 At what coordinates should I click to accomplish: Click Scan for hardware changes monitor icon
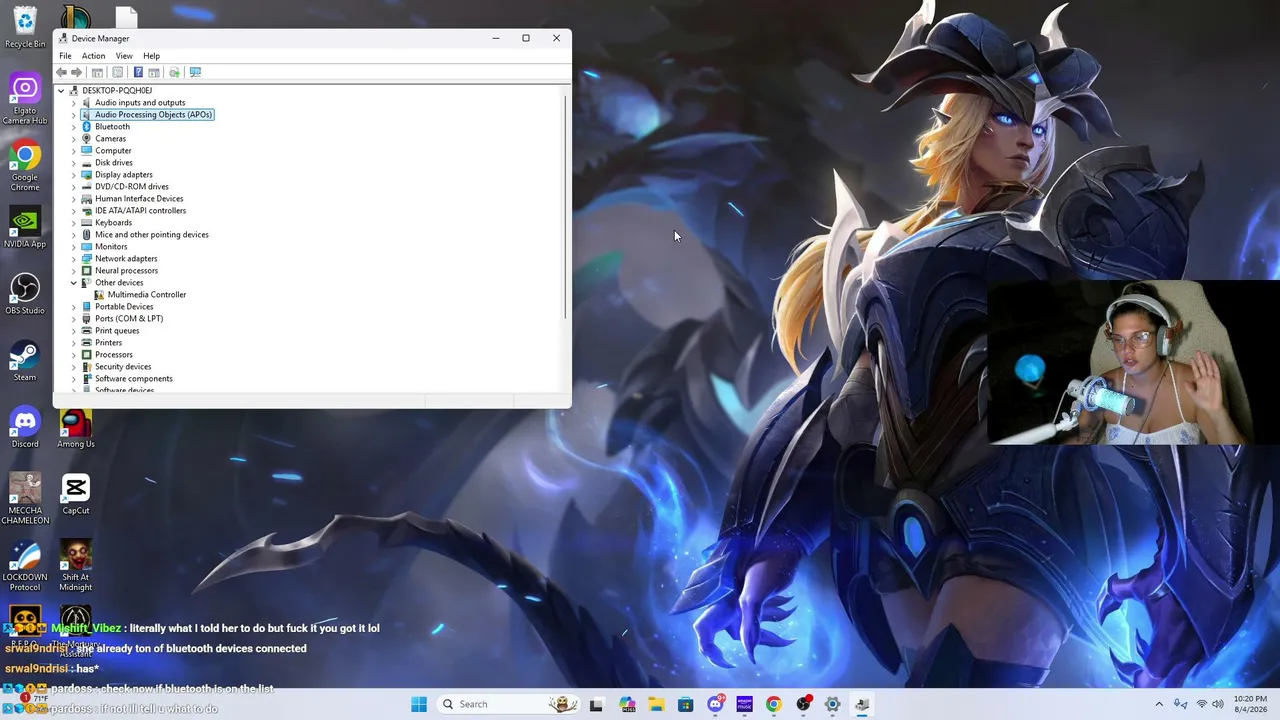pos(195,72)
